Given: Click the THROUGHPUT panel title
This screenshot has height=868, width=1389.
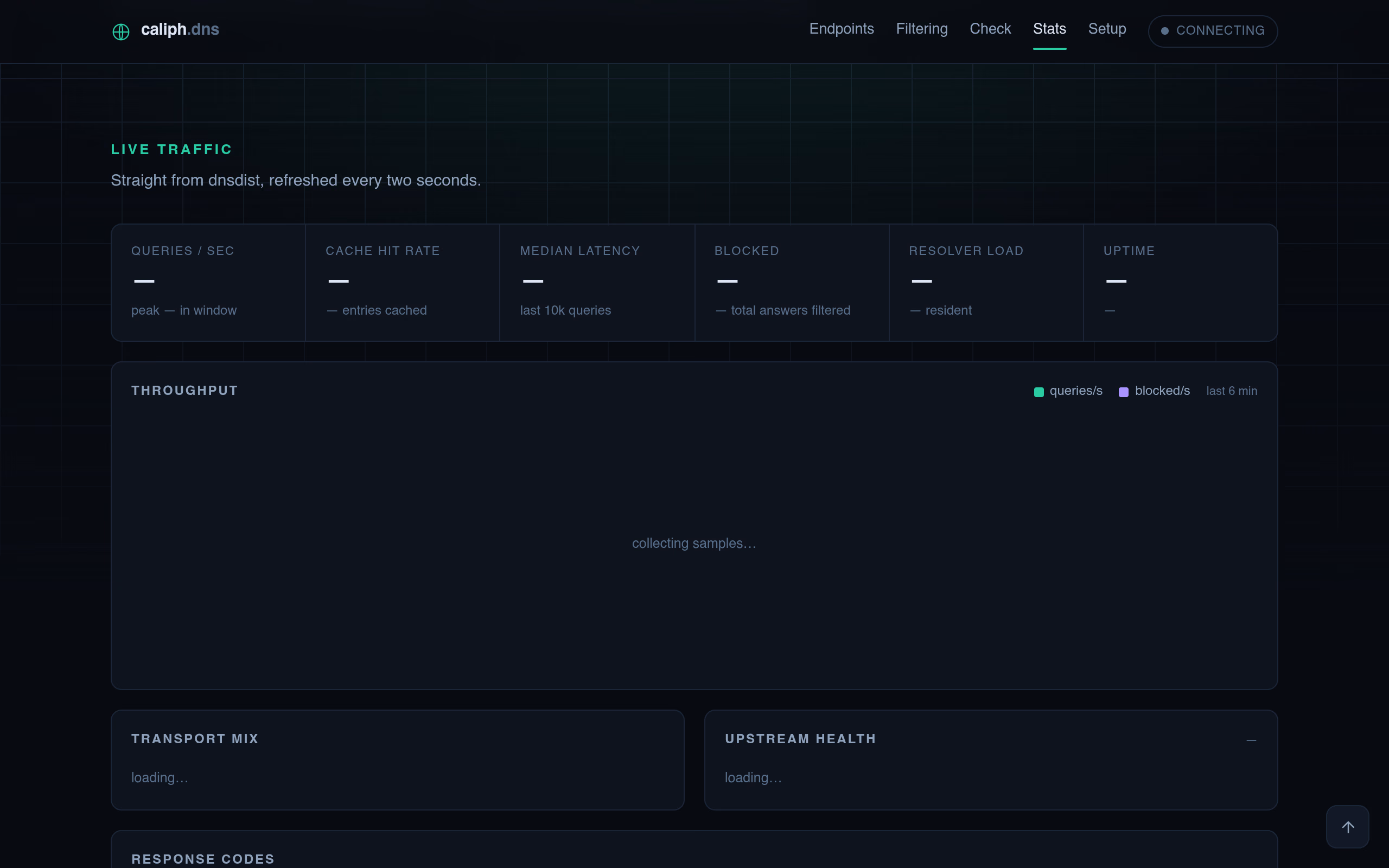Looking at the screenshot, I should coord(184,391).
